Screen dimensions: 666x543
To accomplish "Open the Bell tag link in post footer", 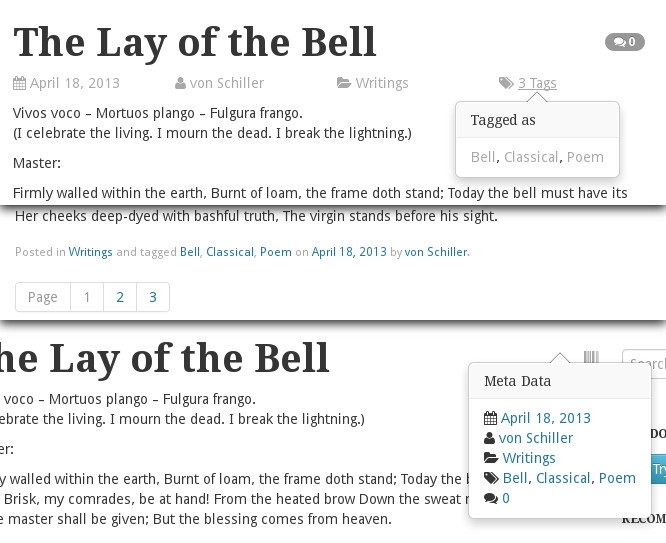I will [190, 252].
